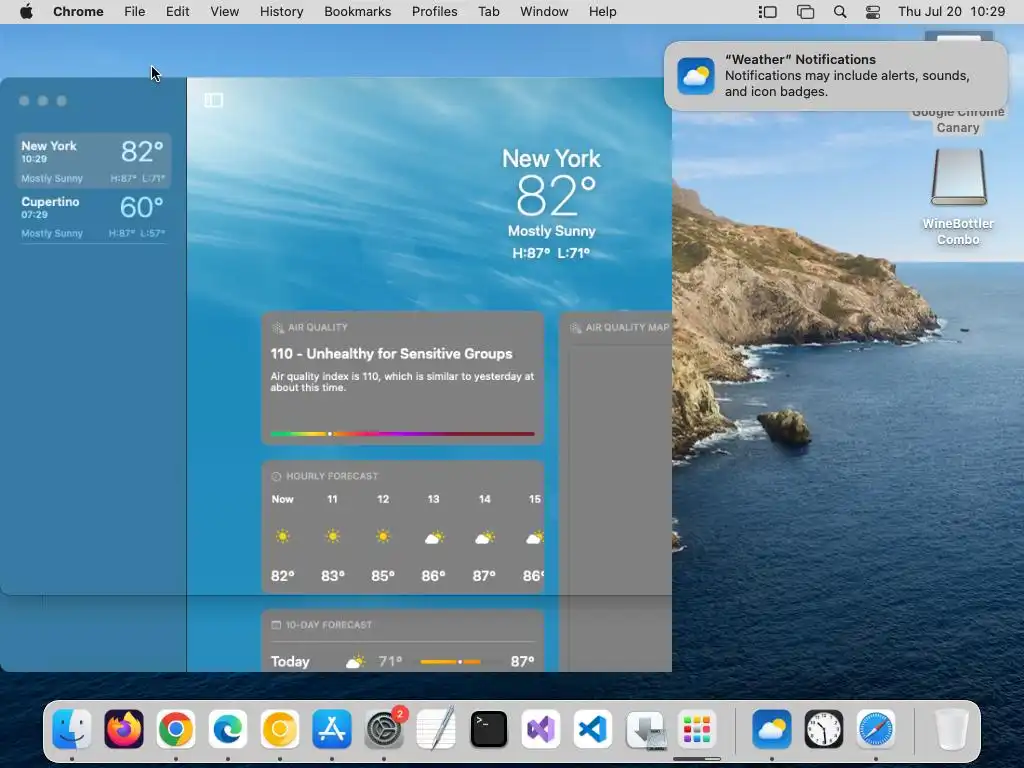Click the partly cloudy icon for hour 13

pyautogui.click(x=434, y=537)
